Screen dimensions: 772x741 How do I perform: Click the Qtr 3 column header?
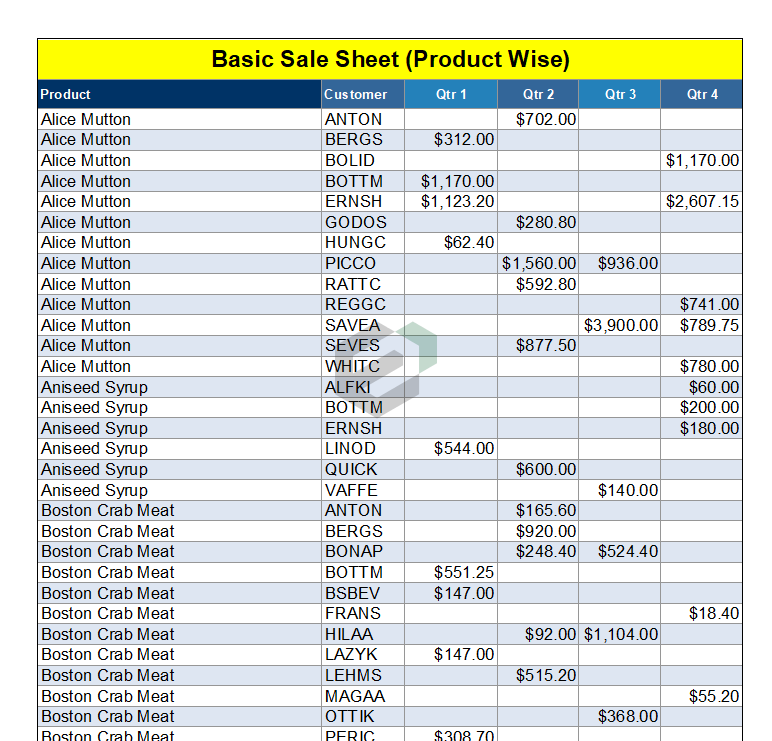coord(620,94)
